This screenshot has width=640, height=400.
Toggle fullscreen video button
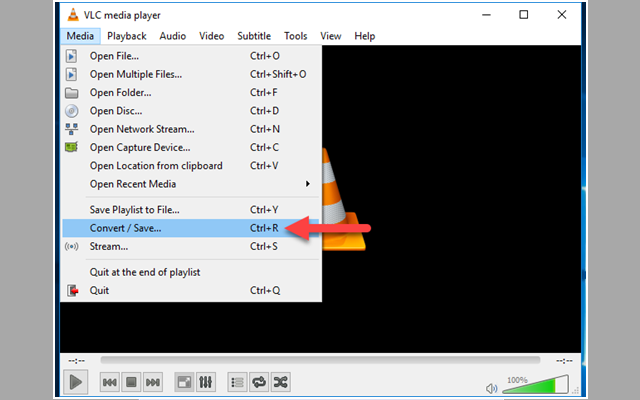click(x=184, y=382)
